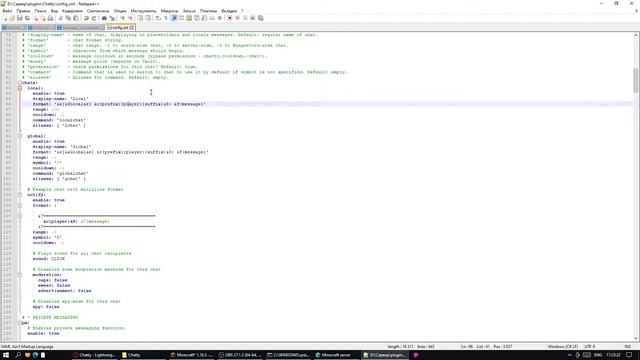Click the line "command: 'localchat'"
The height and width of the screenshot is (360, 640).
pyautogui.click(x=59, y=120)
